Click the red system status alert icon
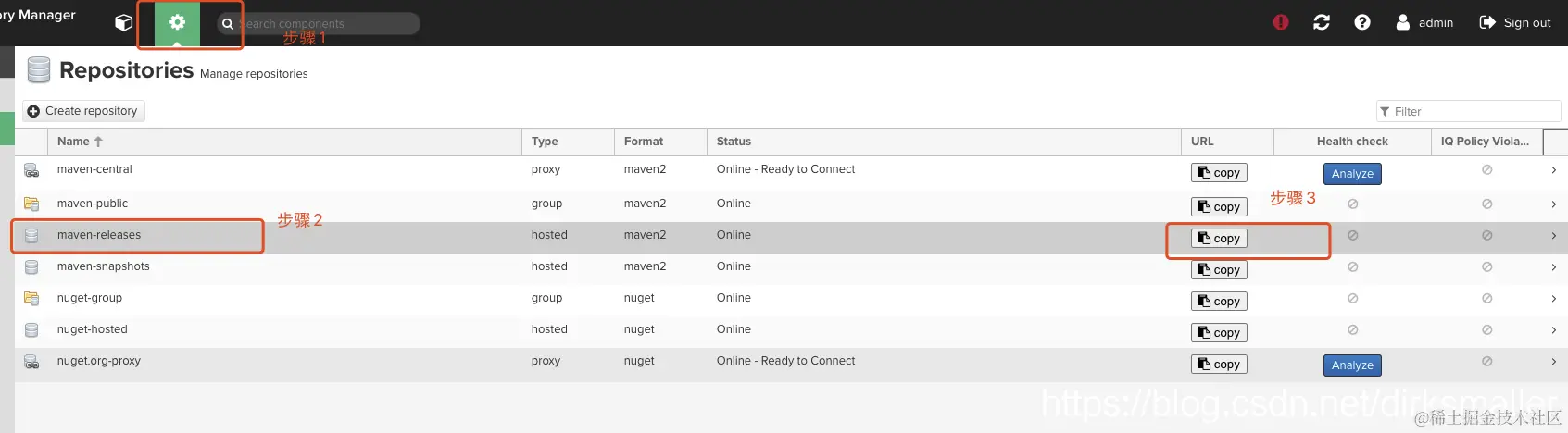The width and height of the screenshot is (1568, 433). [x=1281, y=22]
